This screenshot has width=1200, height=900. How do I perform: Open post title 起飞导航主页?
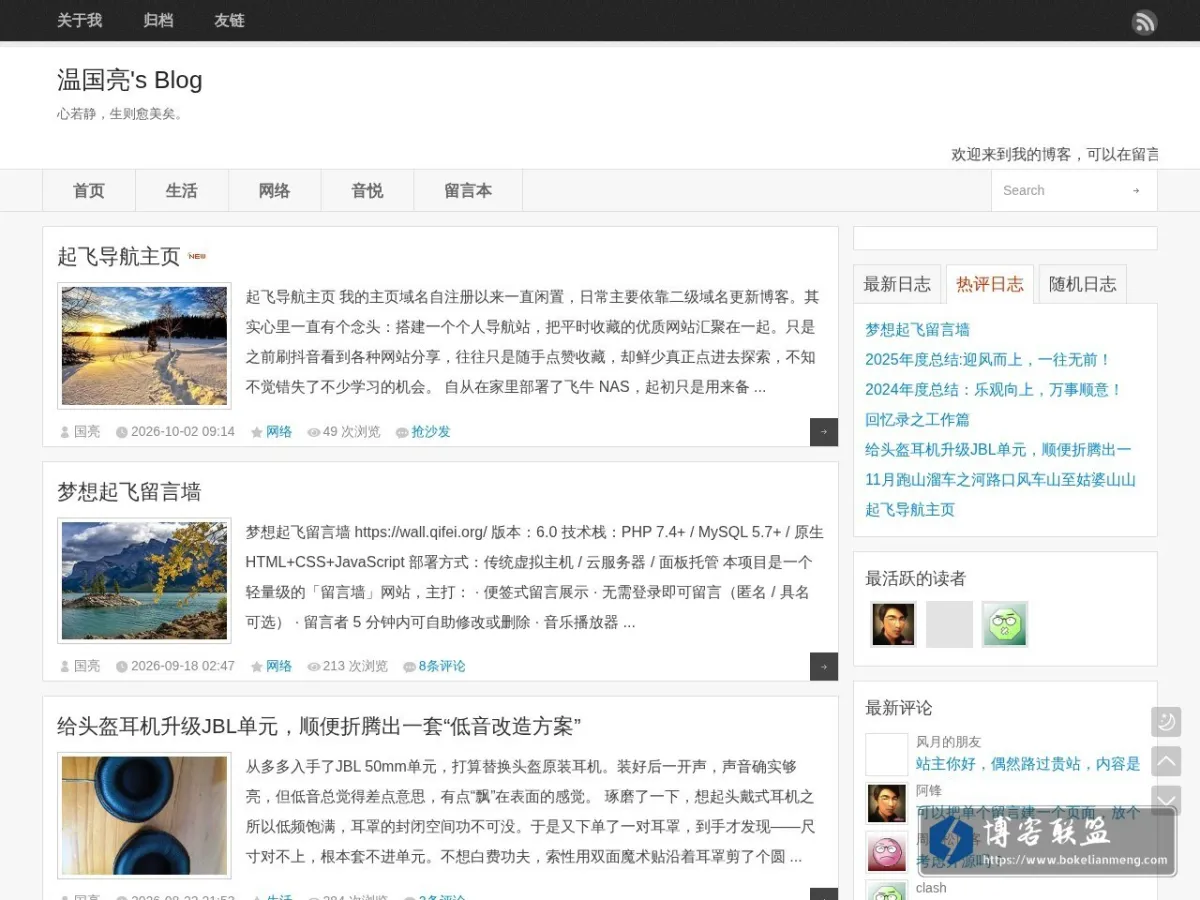point(119,257)
